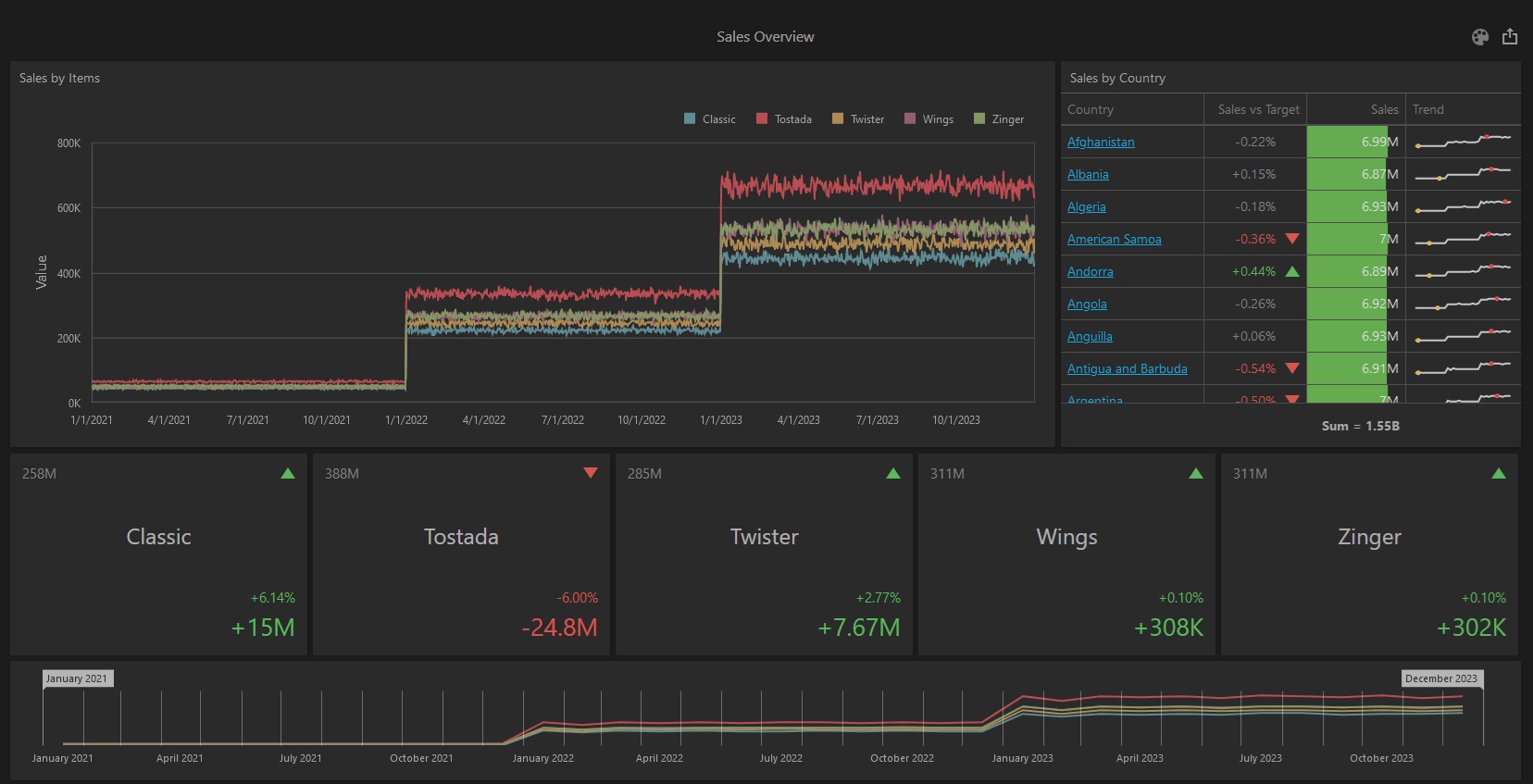The width and height of the screenshot is (1533, 784).
Task: Click the red down indicator on Tostada card
Action: pyautogui.click(x=591, y=473)
